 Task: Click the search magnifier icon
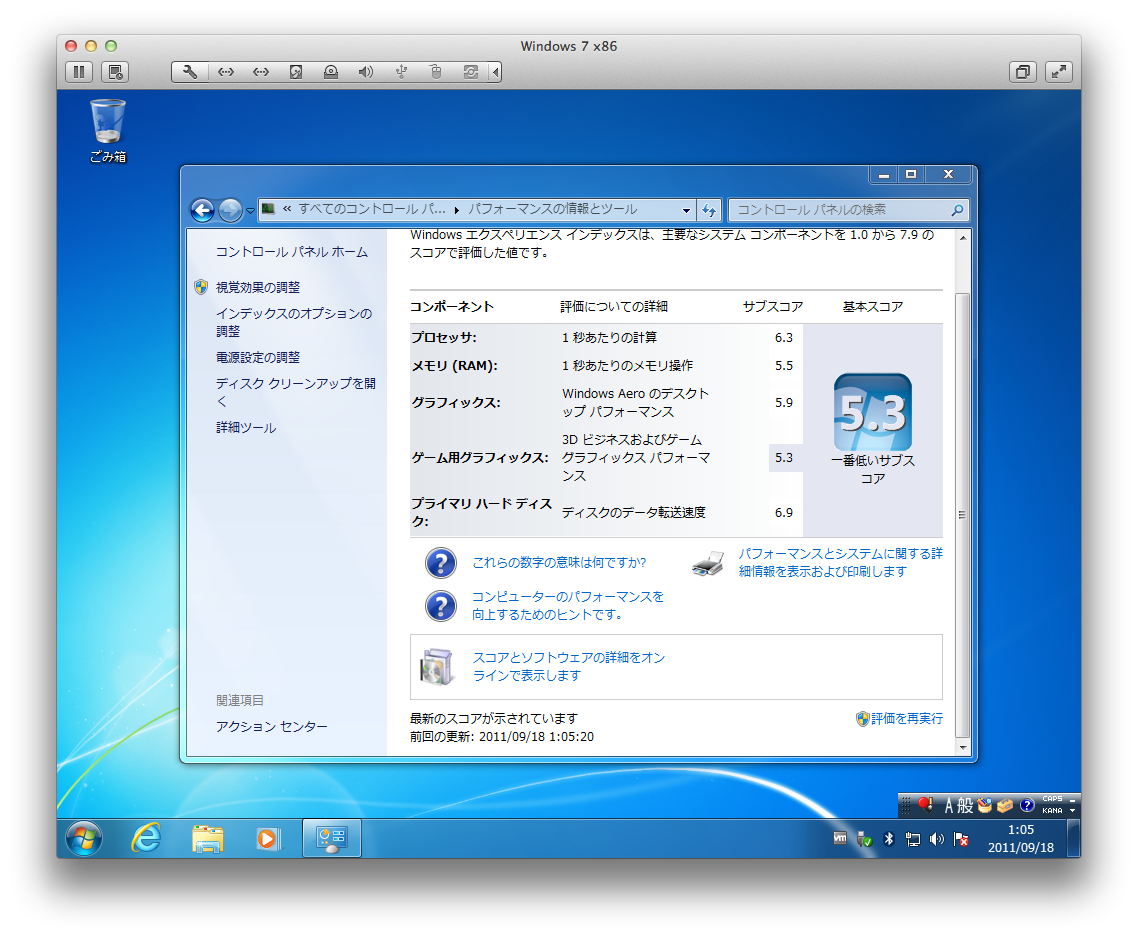click(957, 210)
